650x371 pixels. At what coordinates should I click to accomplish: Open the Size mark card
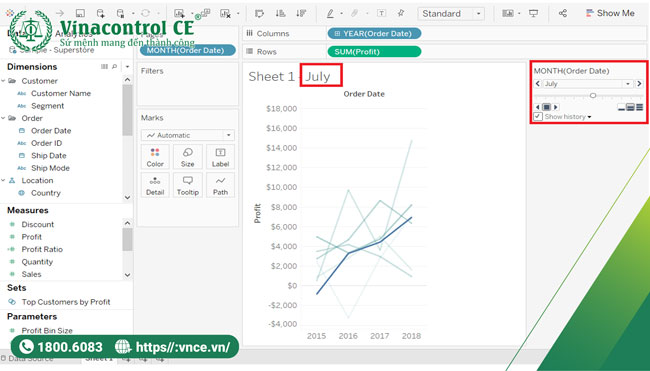point(187,157)
